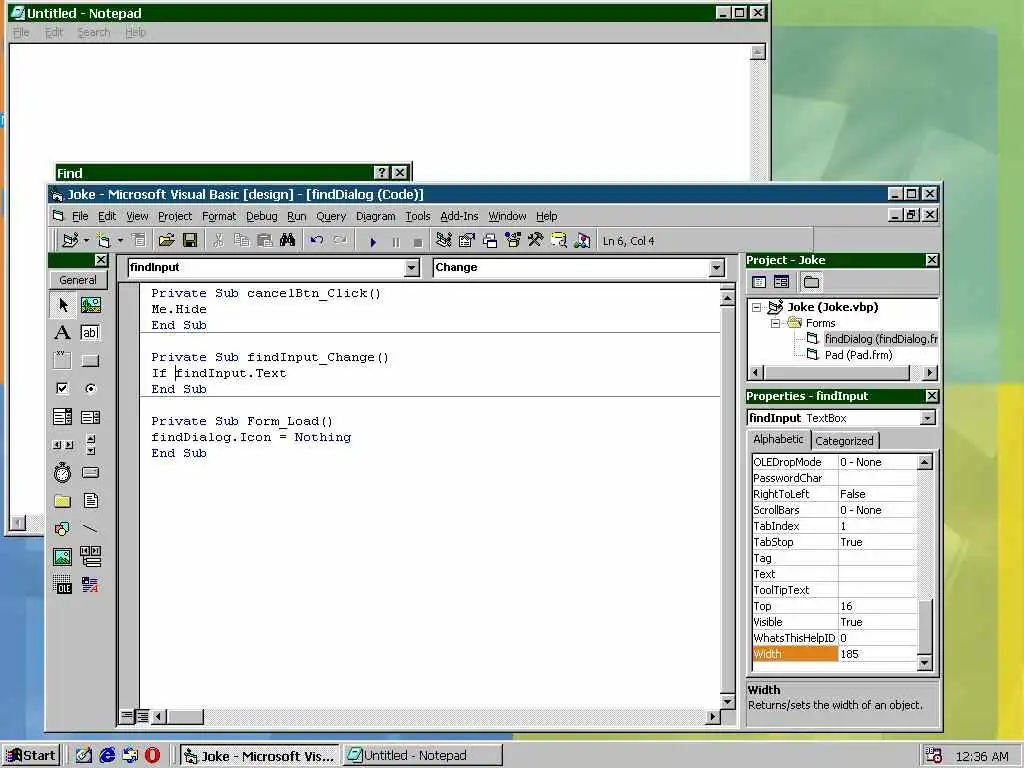Select the Timer control tool

pyautogui.click(x=63, y=473)
